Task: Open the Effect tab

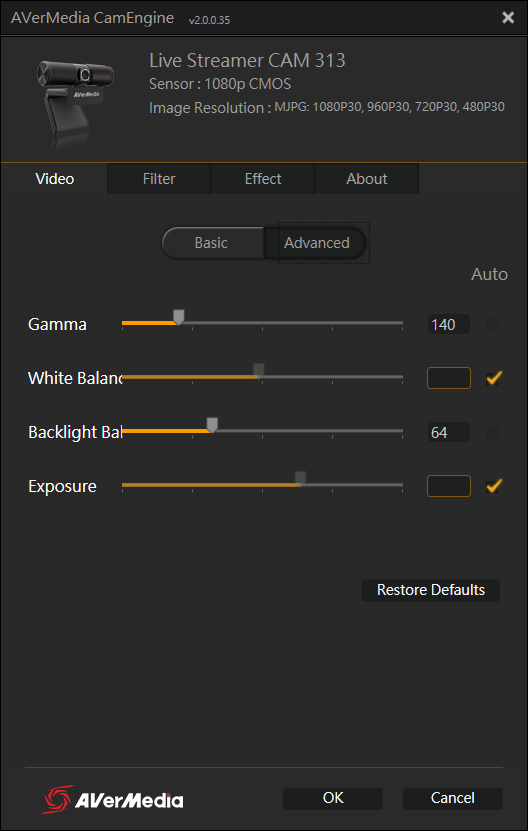Action: coord(263,179)
